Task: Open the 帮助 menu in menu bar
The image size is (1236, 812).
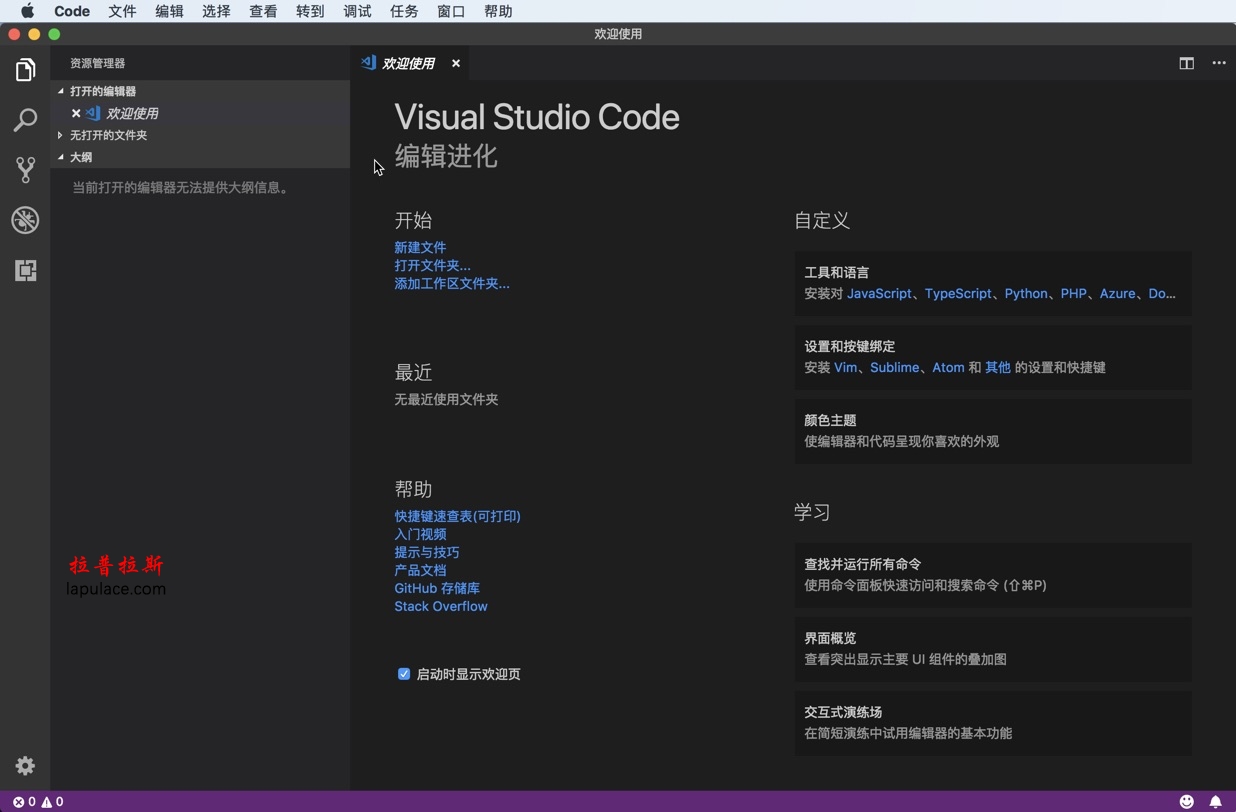Action: 498,11
